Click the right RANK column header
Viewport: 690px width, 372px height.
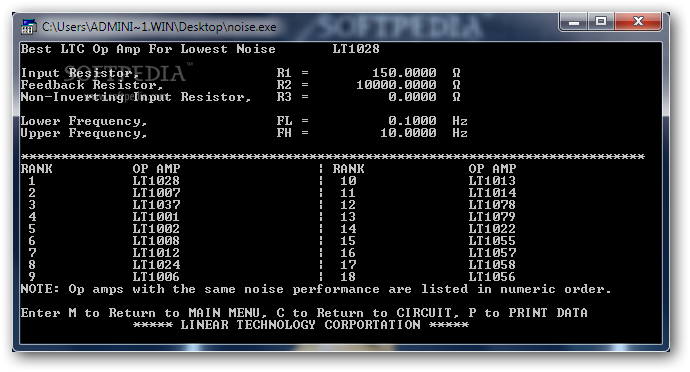pyautogui.click(x=348, y=169)
